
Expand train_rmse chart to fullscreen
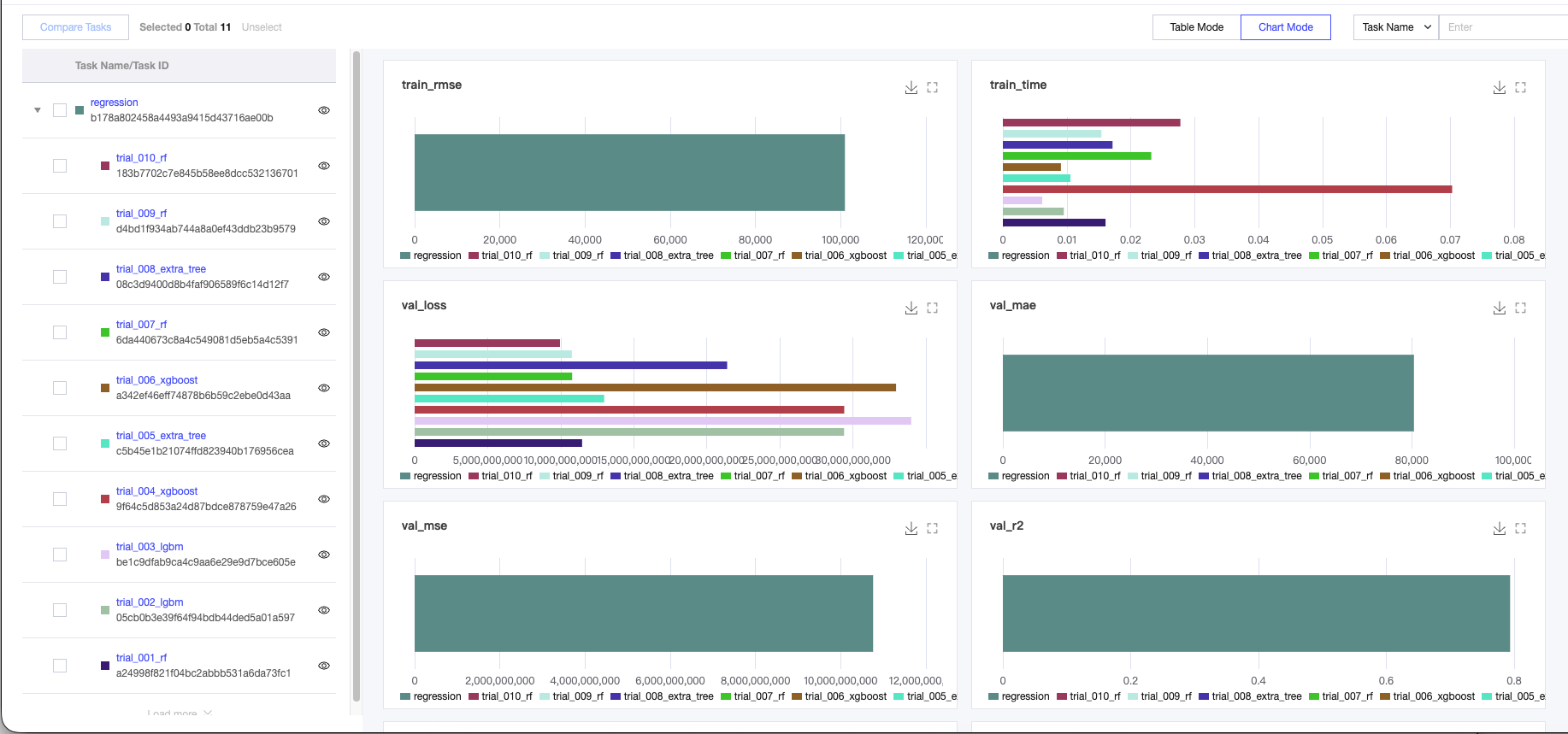(x=933, y=87)
